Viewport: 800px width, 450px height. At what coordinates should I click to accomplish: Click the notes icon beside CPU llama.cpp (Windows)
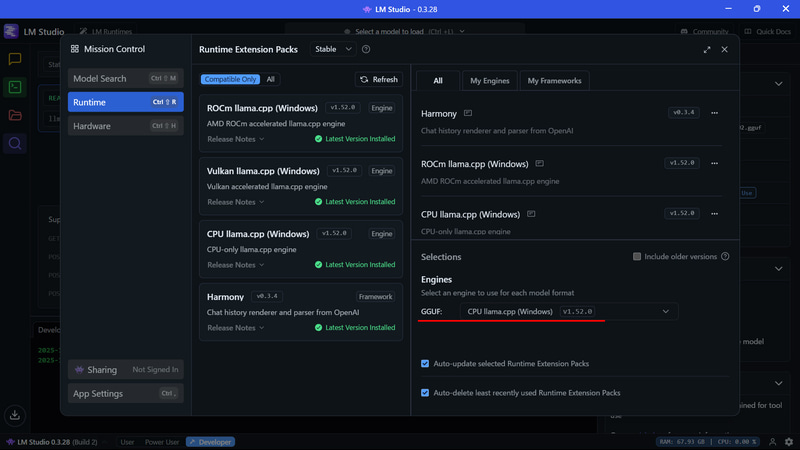point(531,214)
